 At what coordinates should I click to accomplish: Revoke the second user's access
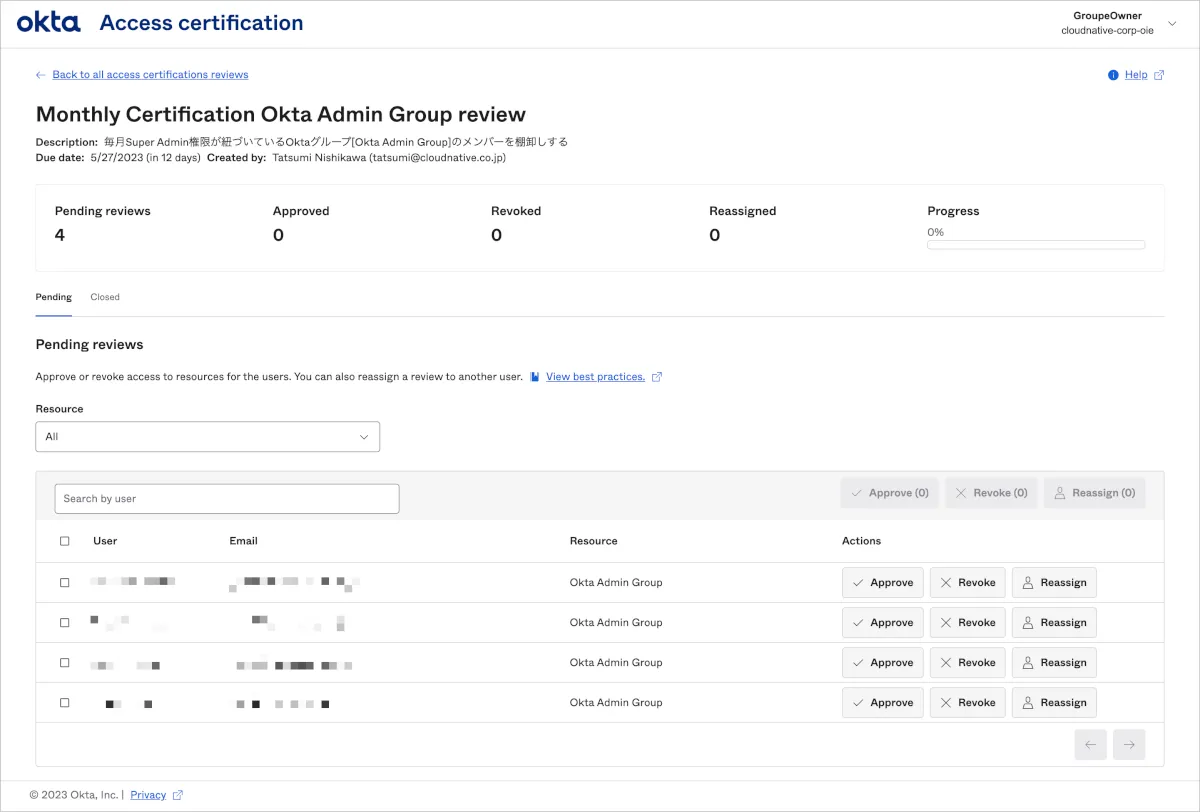[x=967, y=622]
